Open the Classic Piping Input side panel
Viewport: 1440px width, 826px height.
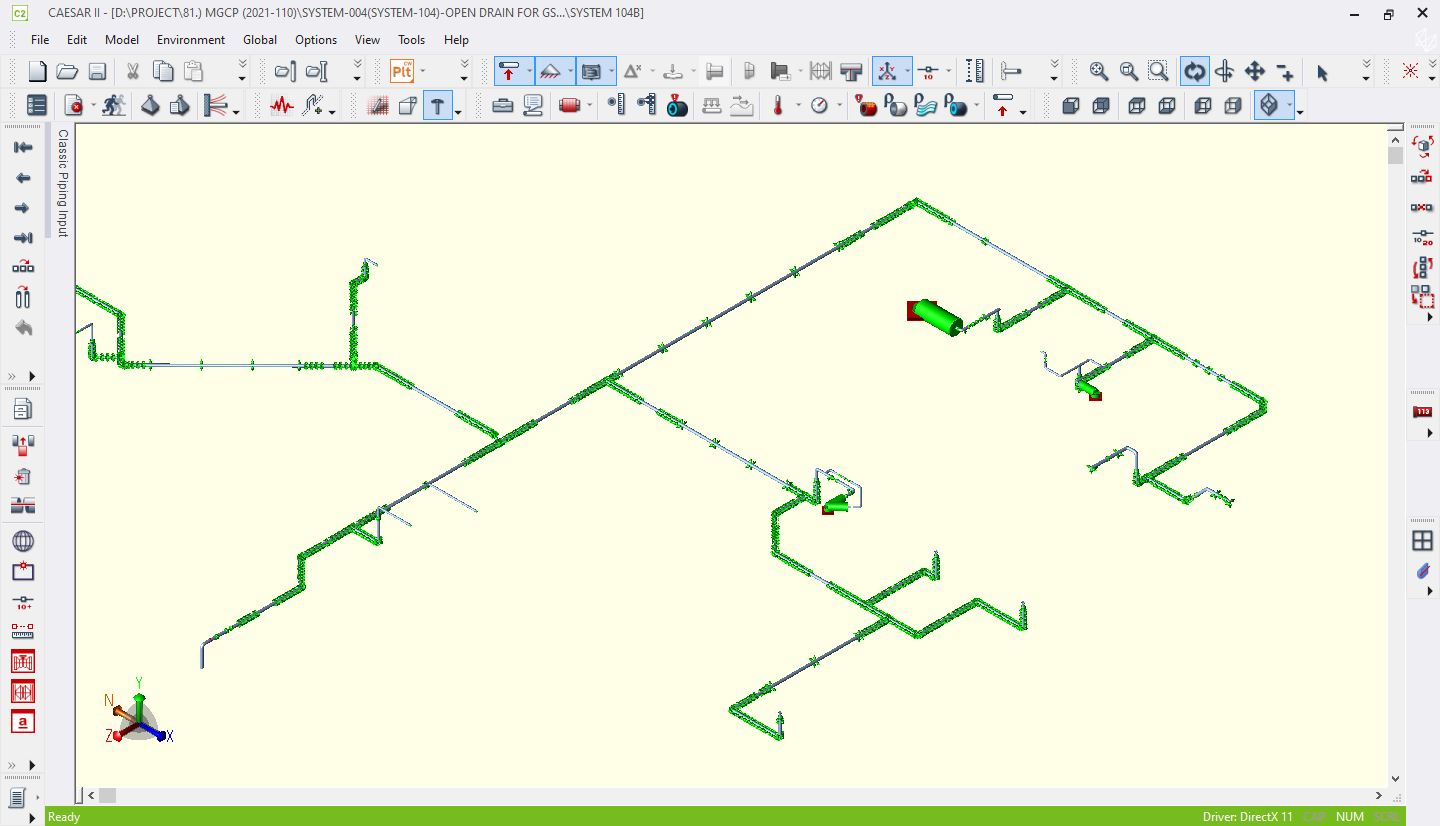click(62, 183)
